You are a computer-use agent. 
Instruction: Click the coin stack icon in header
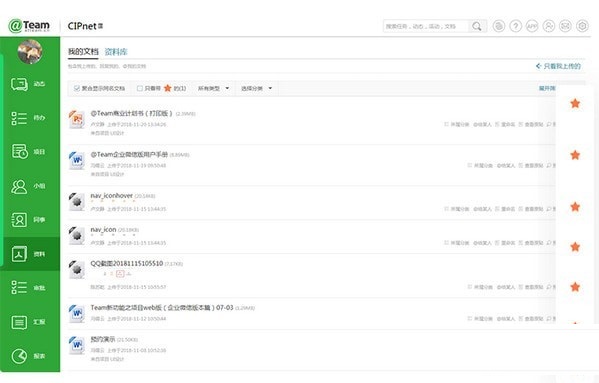click(499, 26)
